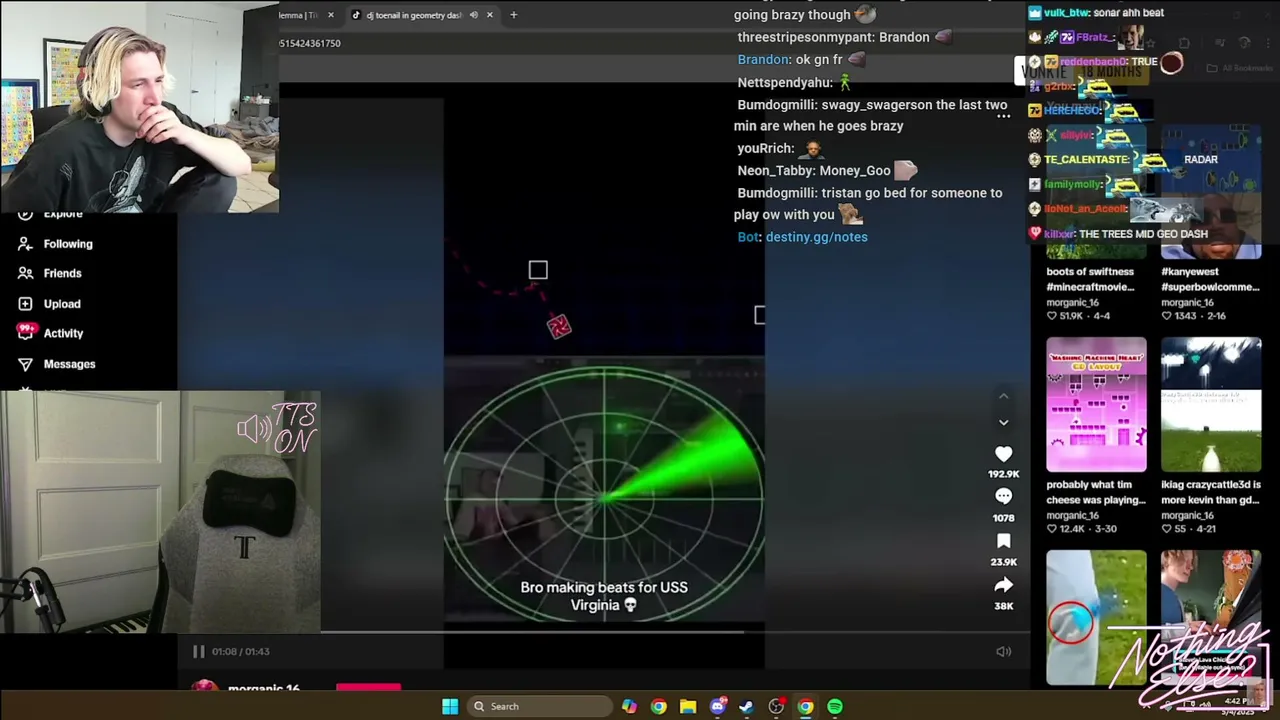The height and width of the screenshot is (720, 1280).
Task: Open the destiny.gg/notes link in chat
Action: (816, 237)
